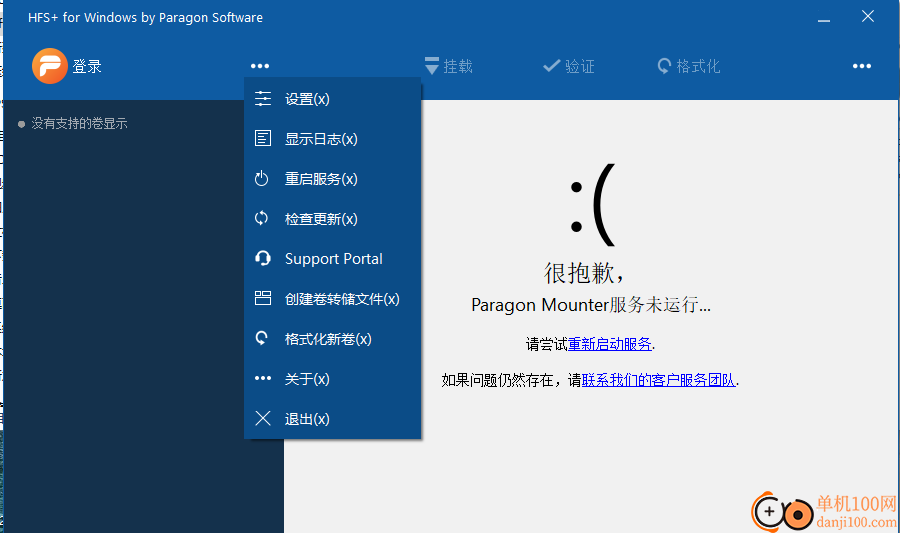This screenshot has height=533, width=900.
Task: Click the dots icon beside 关于(x)
Action: (x=263, y=378)
